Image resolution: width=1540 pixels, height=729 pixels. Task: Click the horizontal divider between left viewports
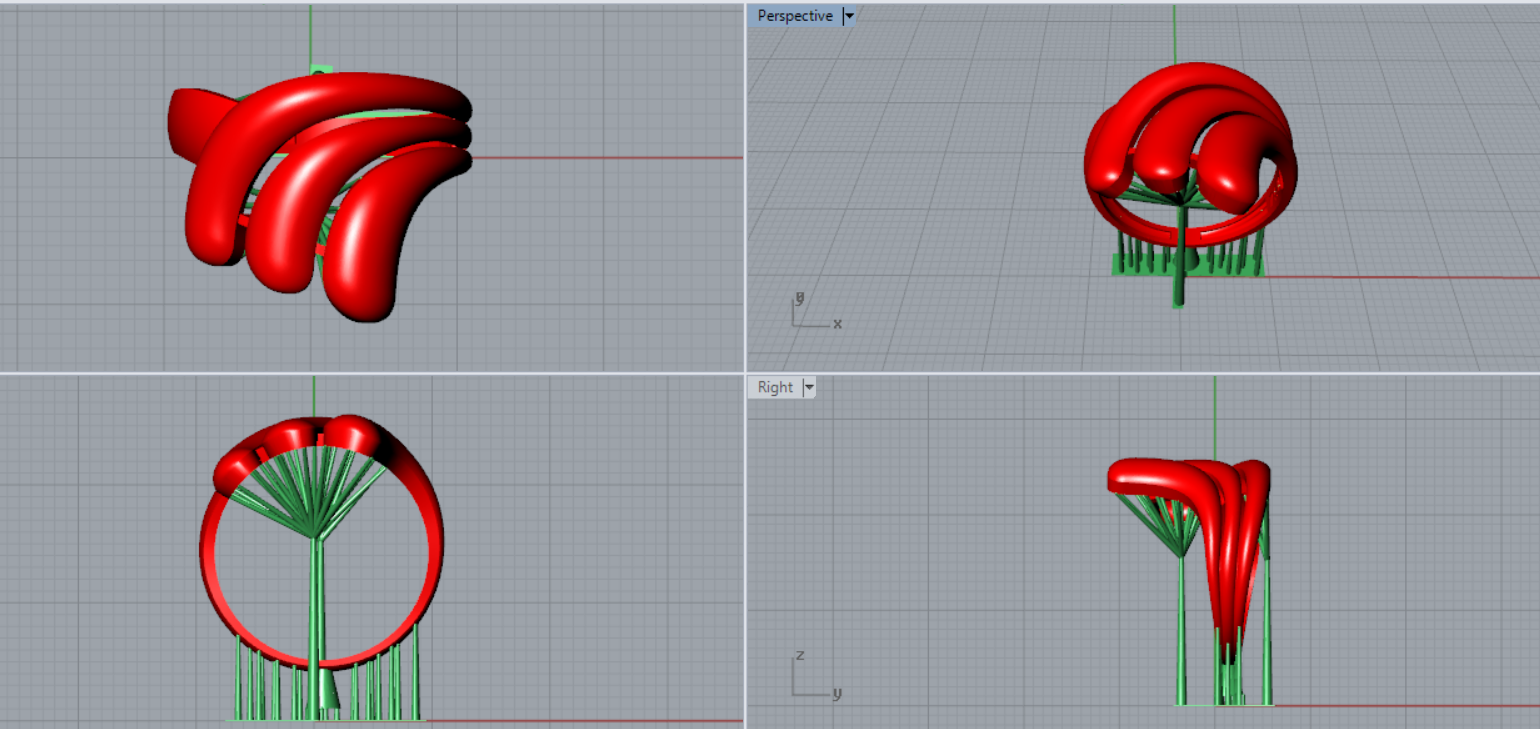pyautogui.click(x=370, y=373)
